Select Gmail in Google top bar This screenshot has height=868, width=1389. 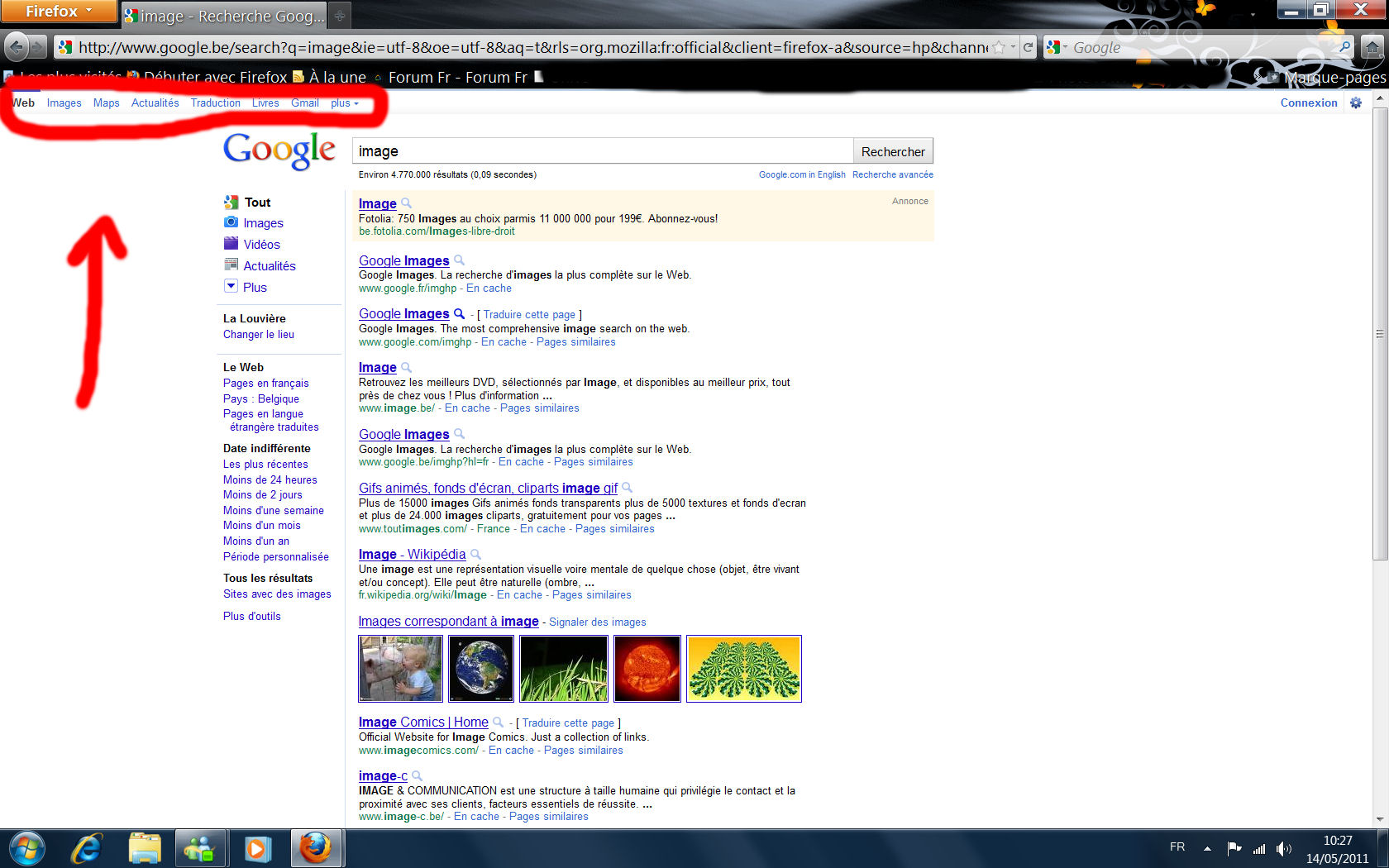[x=305, y=103]
